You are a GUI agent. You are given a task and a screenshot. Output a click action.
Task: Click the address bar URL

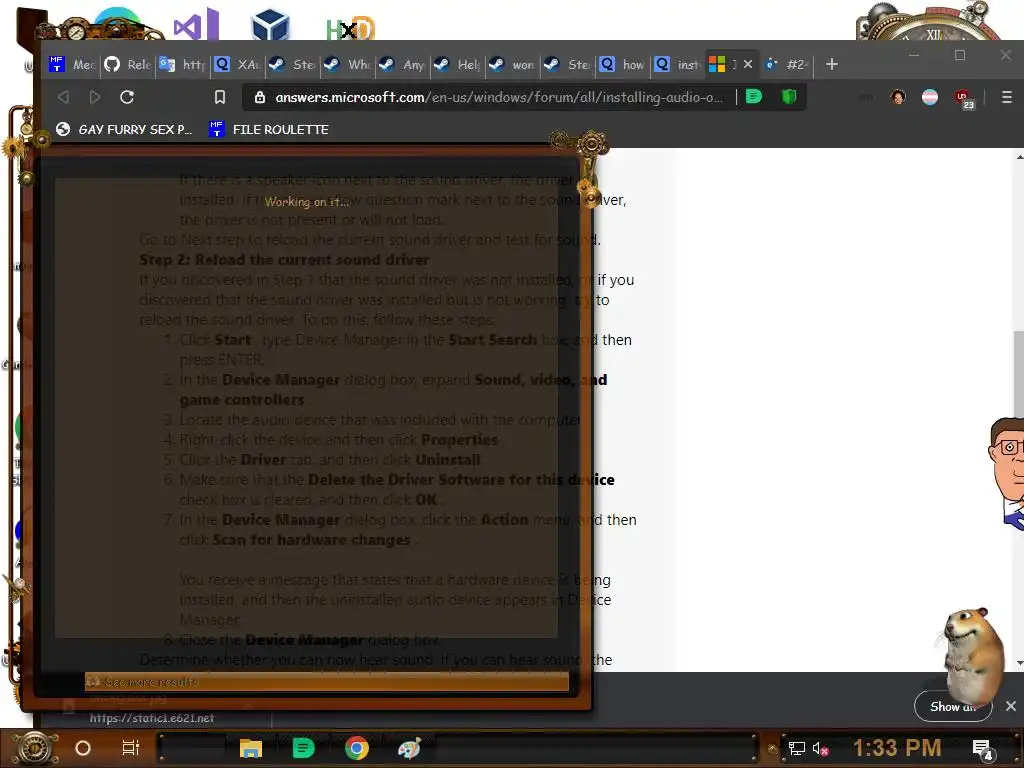coord(499,97)
